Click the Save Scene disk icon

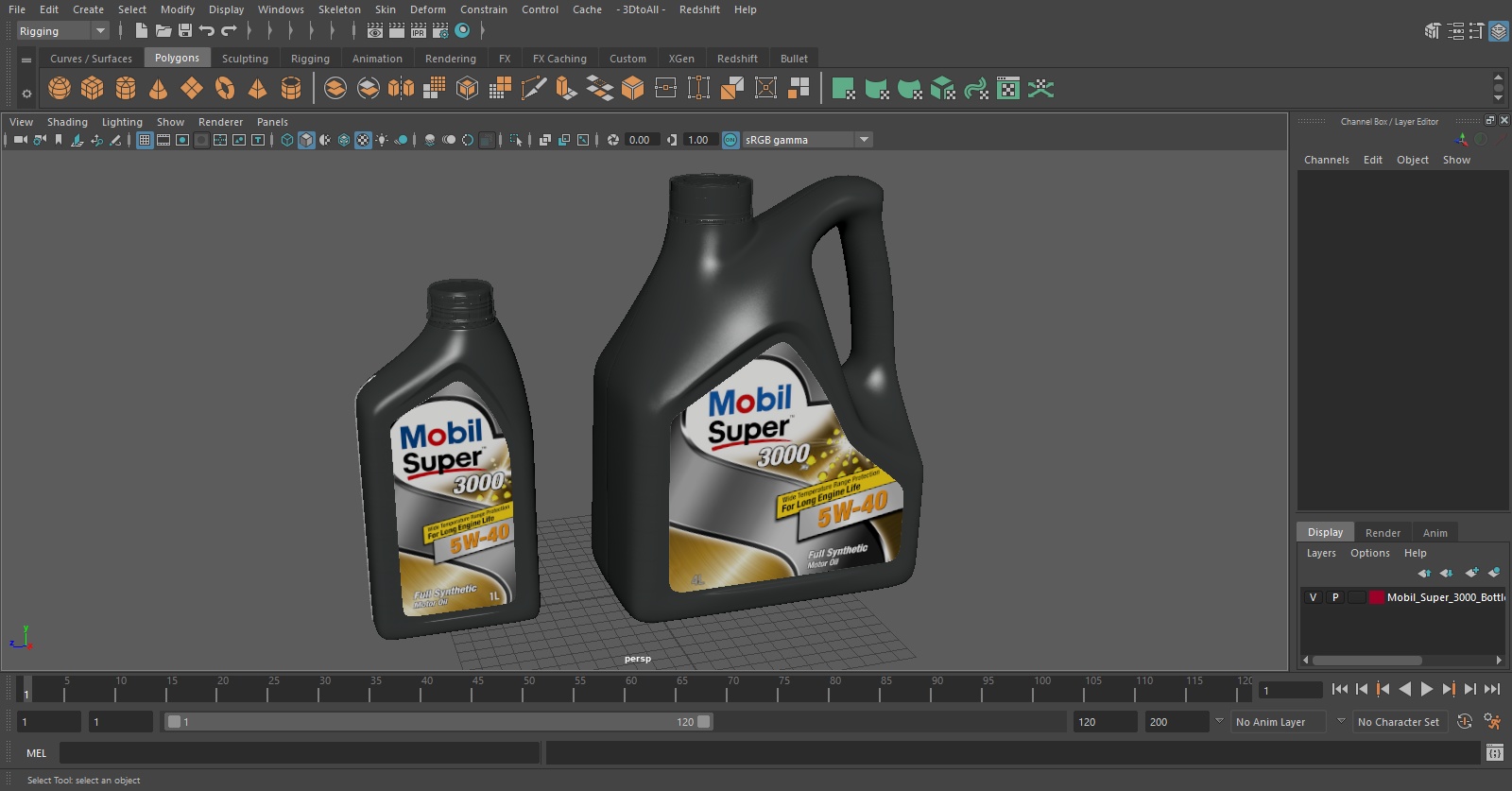coord(185,31)
